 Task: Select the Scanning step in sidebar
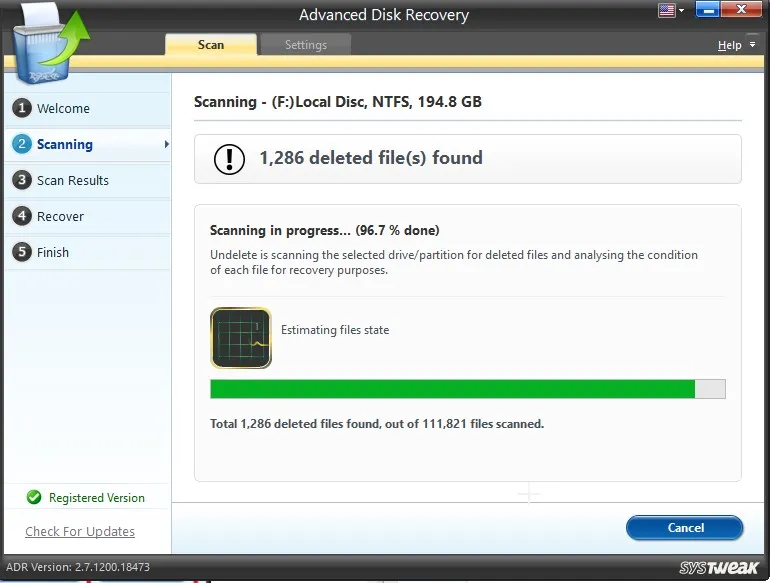pyautogui.click(x=88, y=144)
